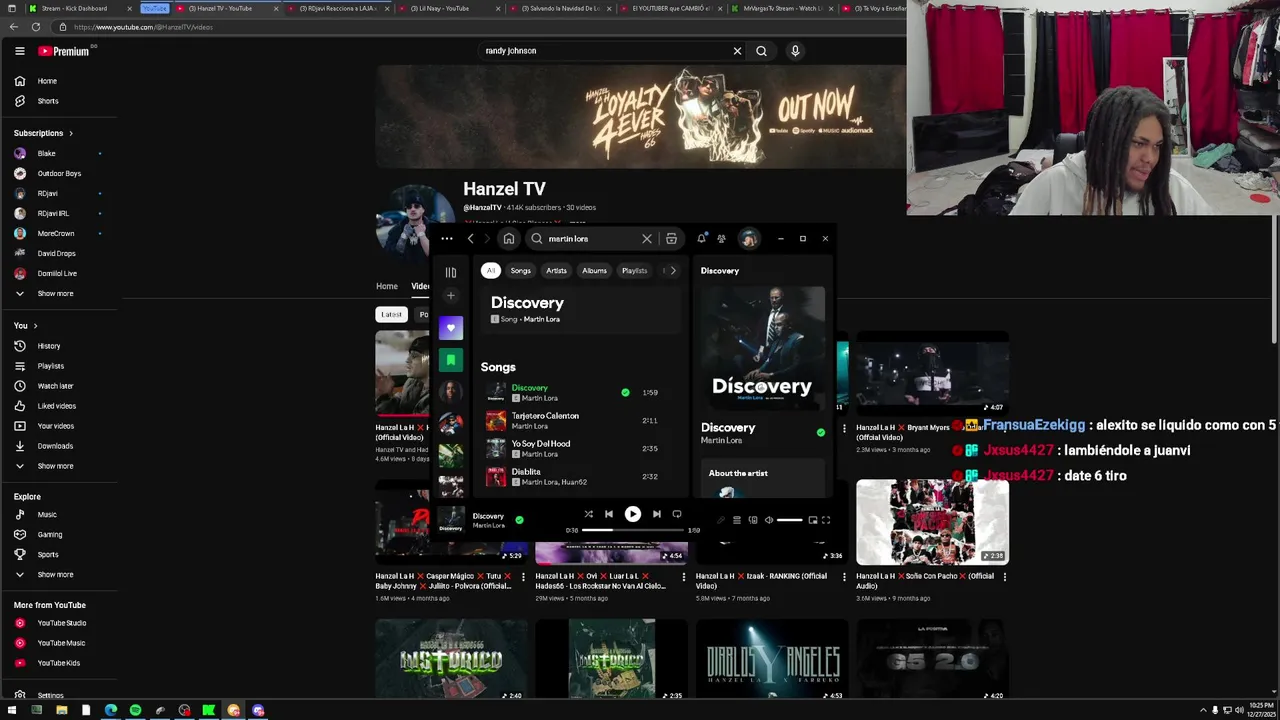
Task: Open YouTube Studio in sidebar
Action: click(62, 623)
